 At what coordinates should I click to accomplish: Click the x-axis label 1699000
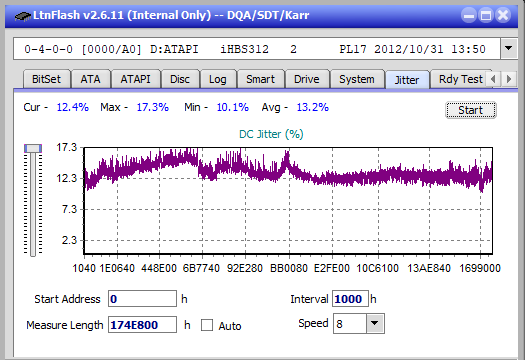pos(480,268)
